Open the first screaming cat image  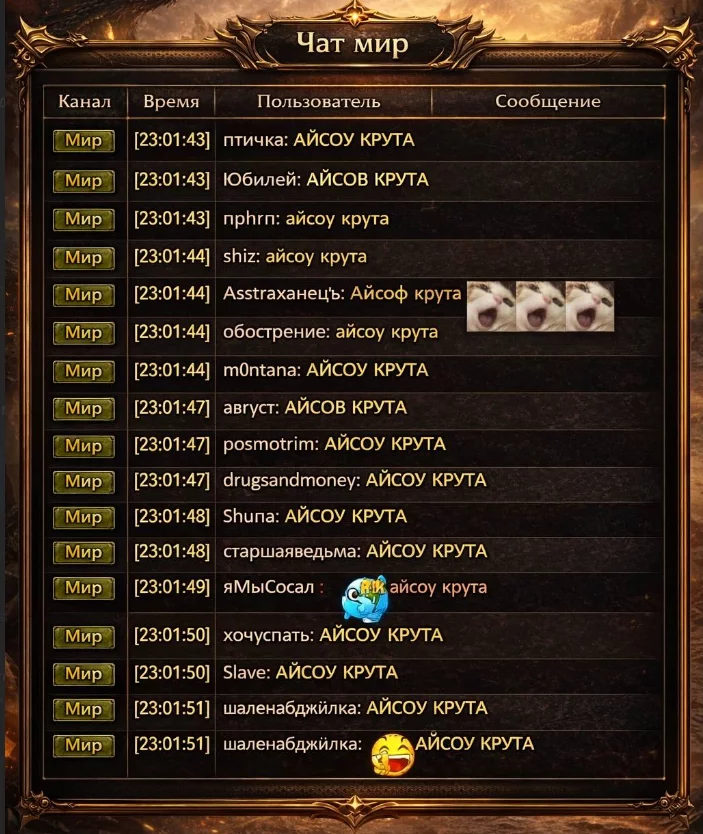point(491,307)
